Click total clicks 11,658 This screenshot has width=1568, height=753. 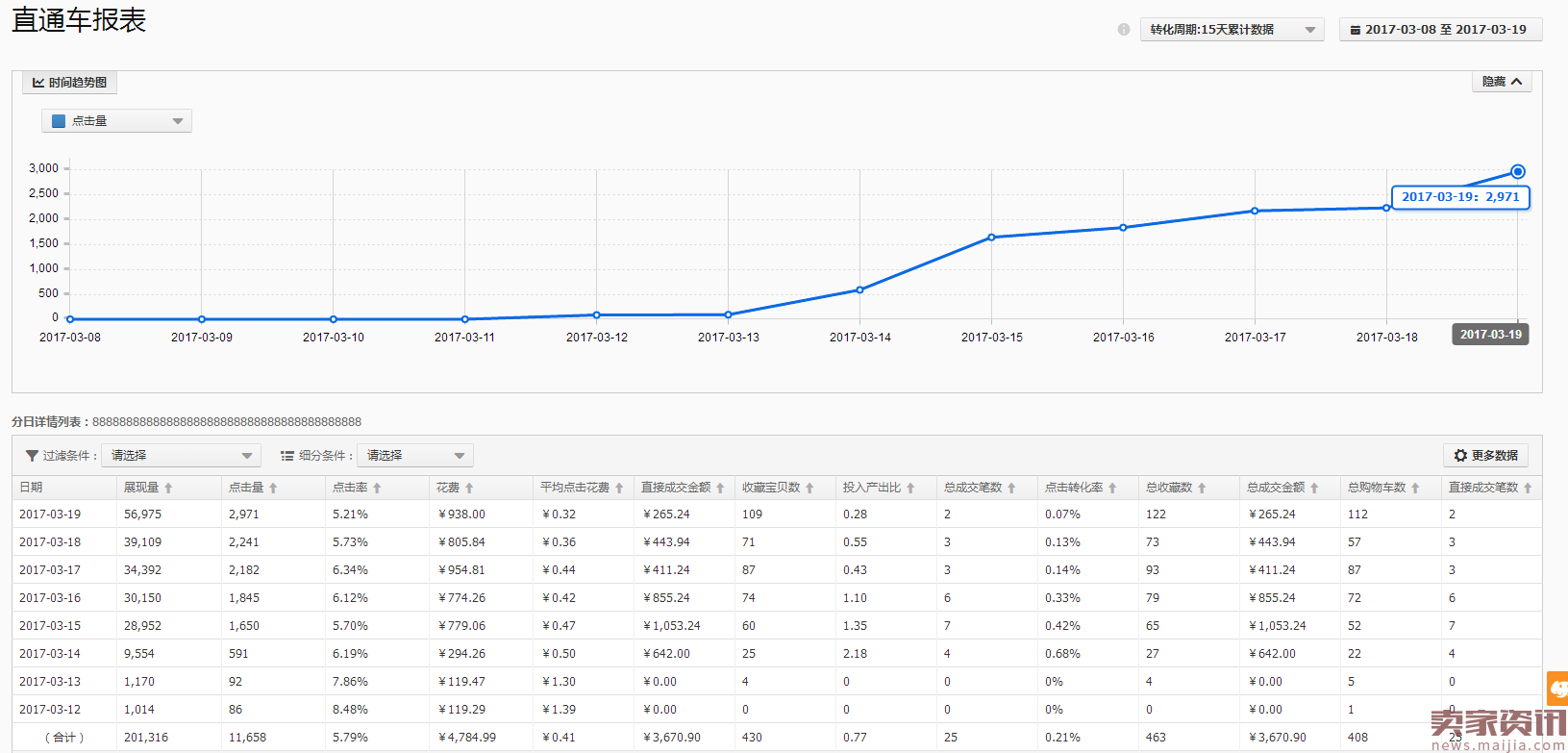247,738
